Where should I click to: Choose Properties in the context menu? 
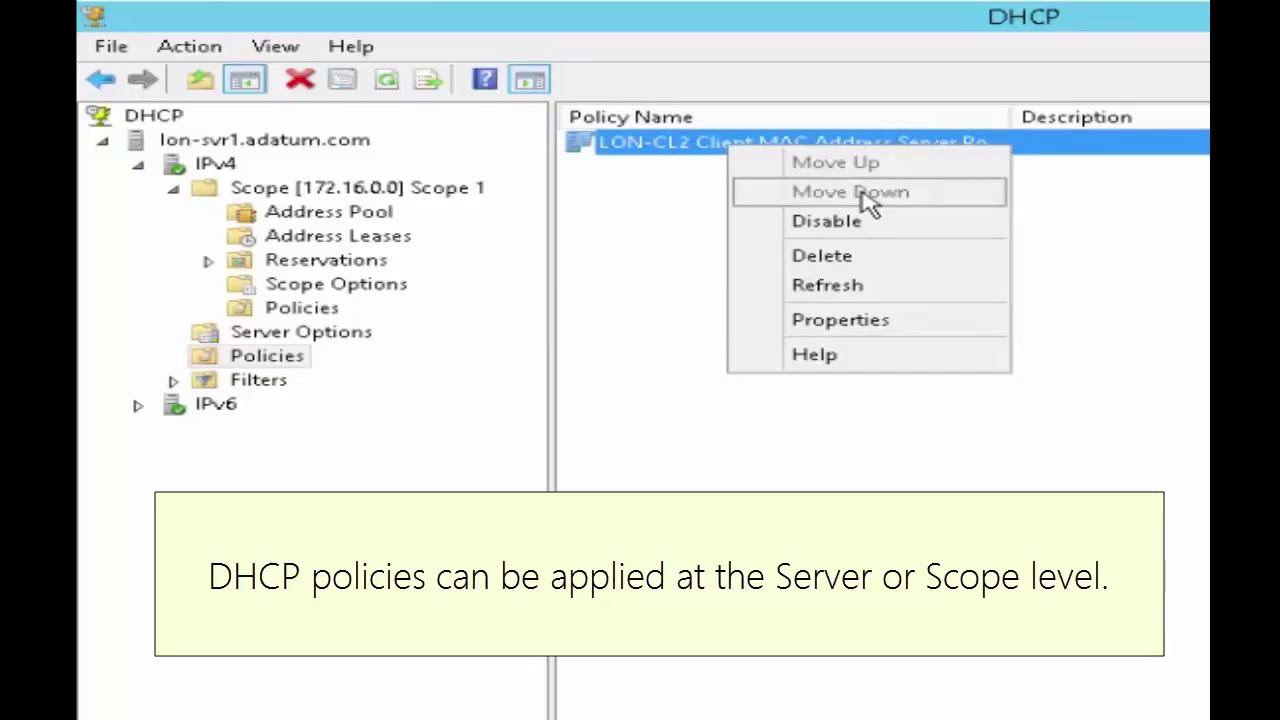click(869, 320)
